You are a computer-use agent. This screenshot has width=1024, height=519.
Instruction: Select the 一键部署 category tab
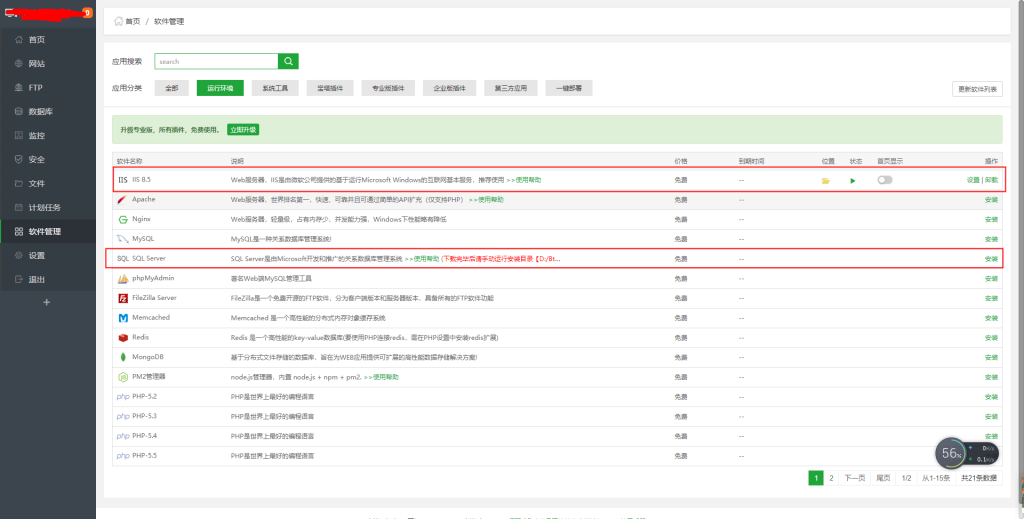coord(569,88)
